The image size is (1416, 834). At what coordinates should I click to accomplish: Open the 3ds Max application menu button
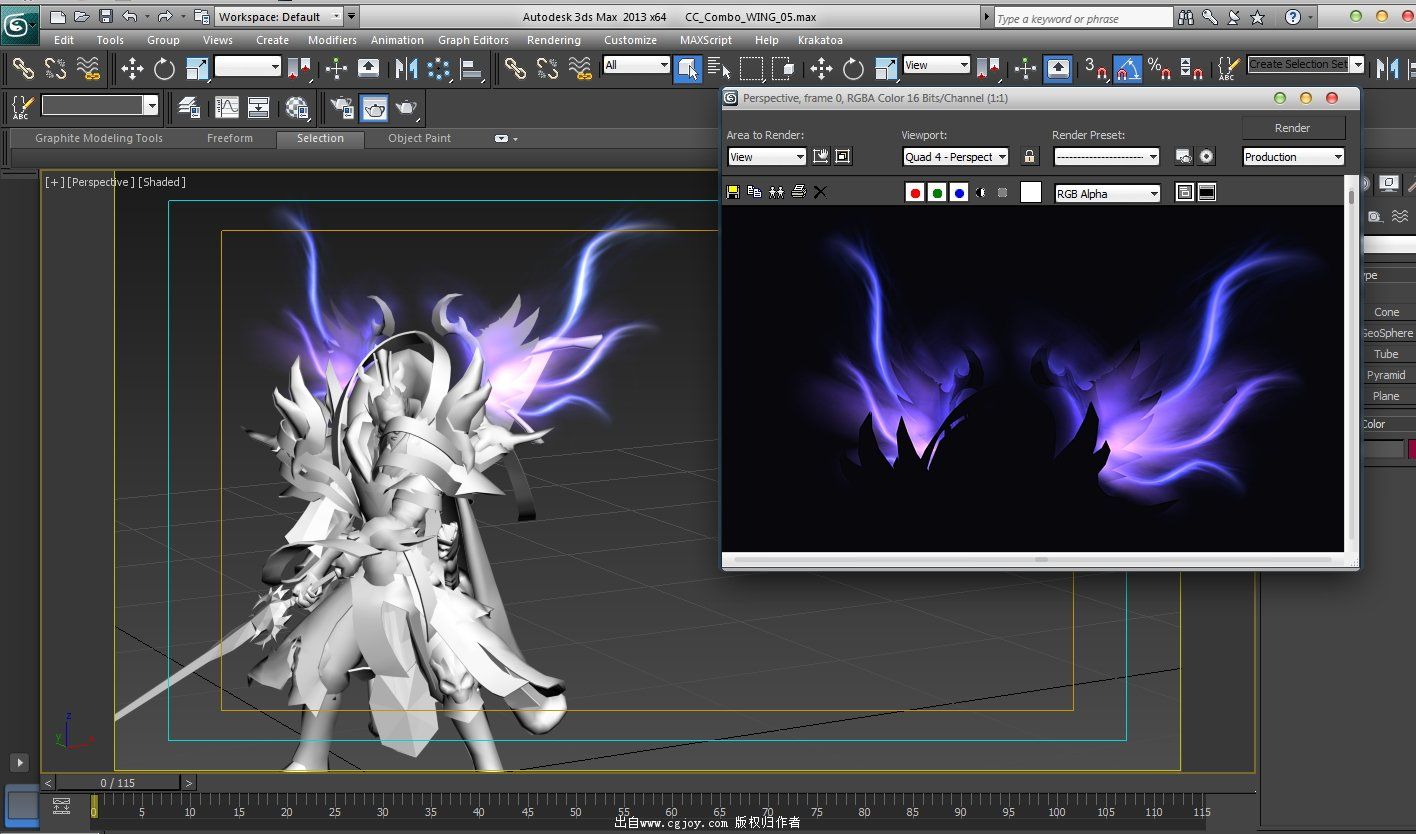(x=20, y=24)
